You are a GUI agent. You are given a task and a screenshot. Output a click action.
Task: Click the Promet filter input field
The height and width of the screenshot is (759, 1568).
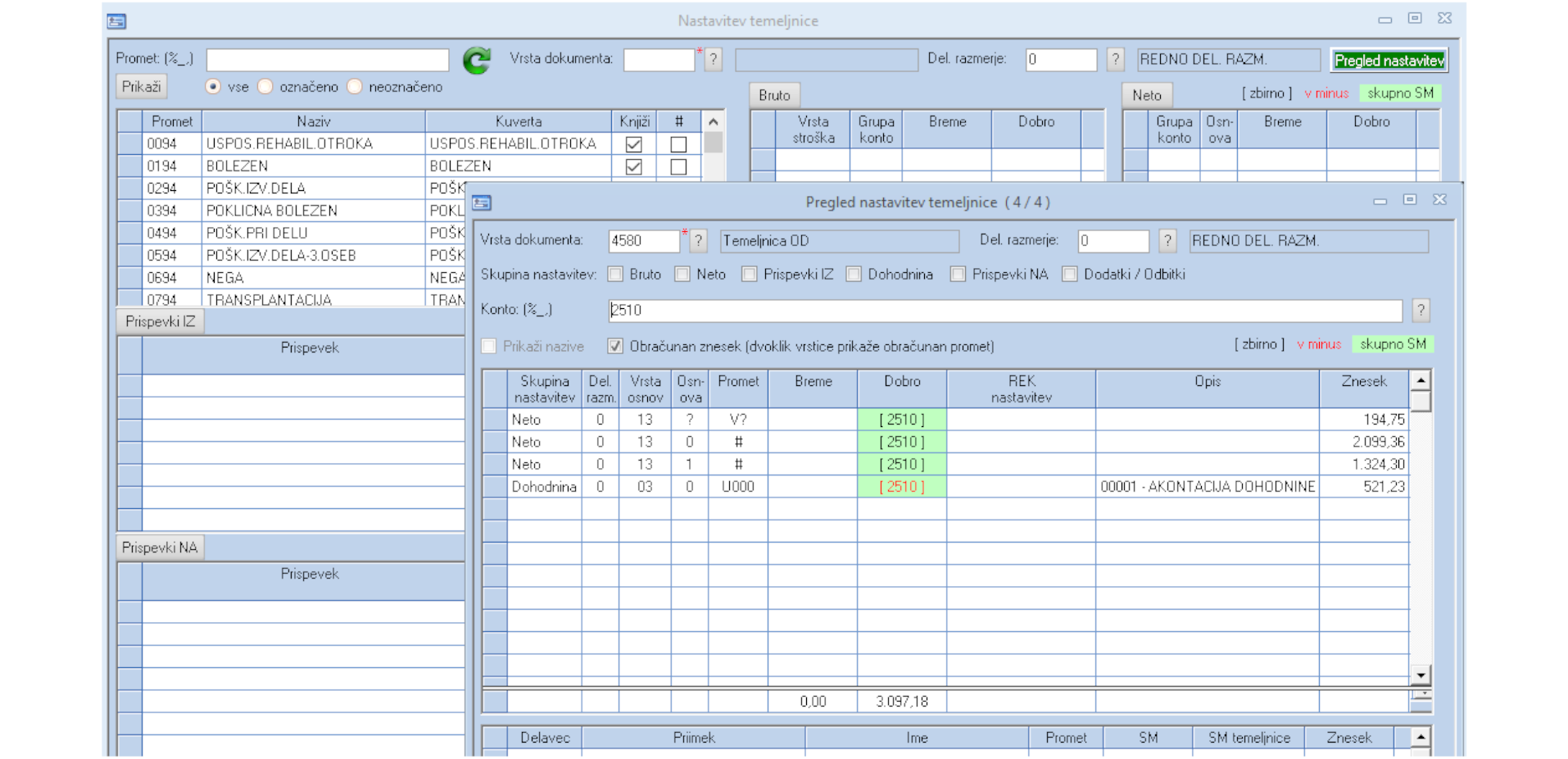pyautogui.click(x=328, y=60)
